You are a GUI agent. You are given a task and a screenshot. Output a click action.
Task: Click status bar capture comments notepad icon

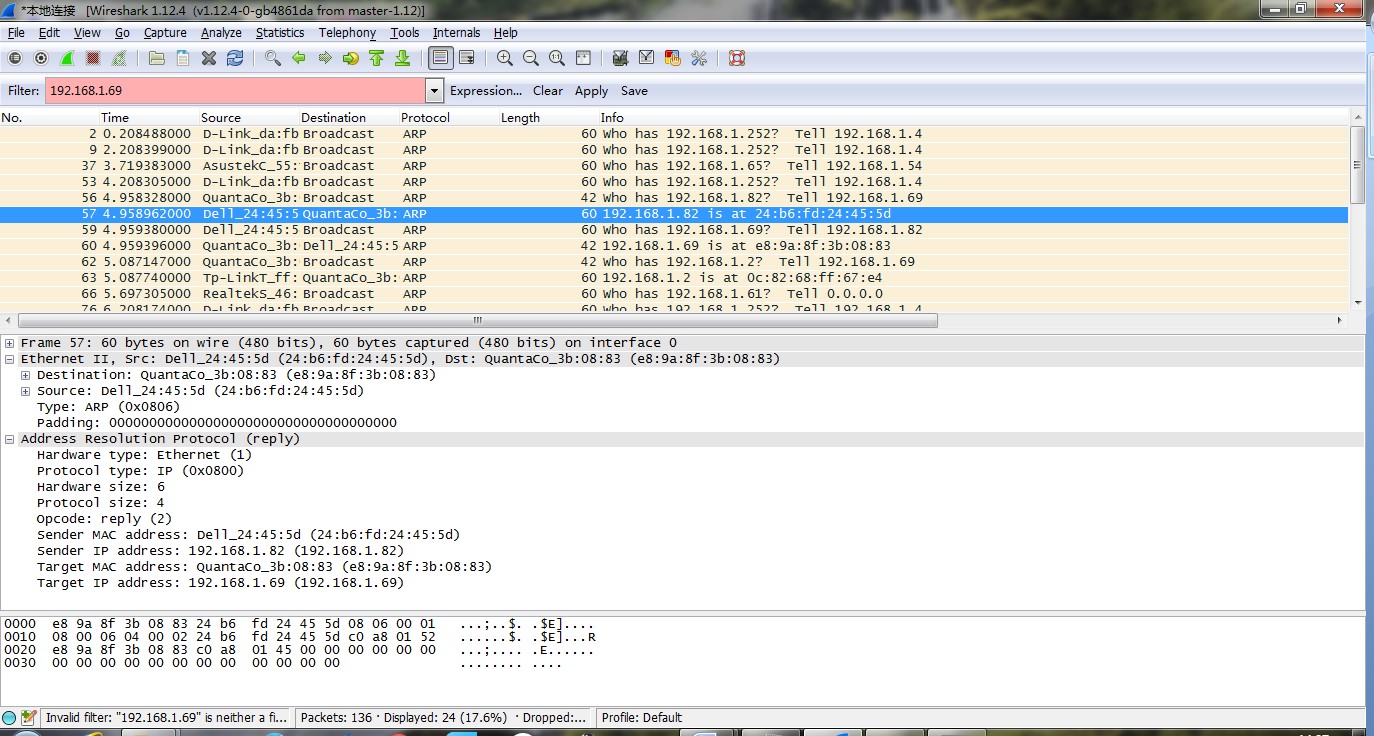pyautogui.click(x=28, y=717)
